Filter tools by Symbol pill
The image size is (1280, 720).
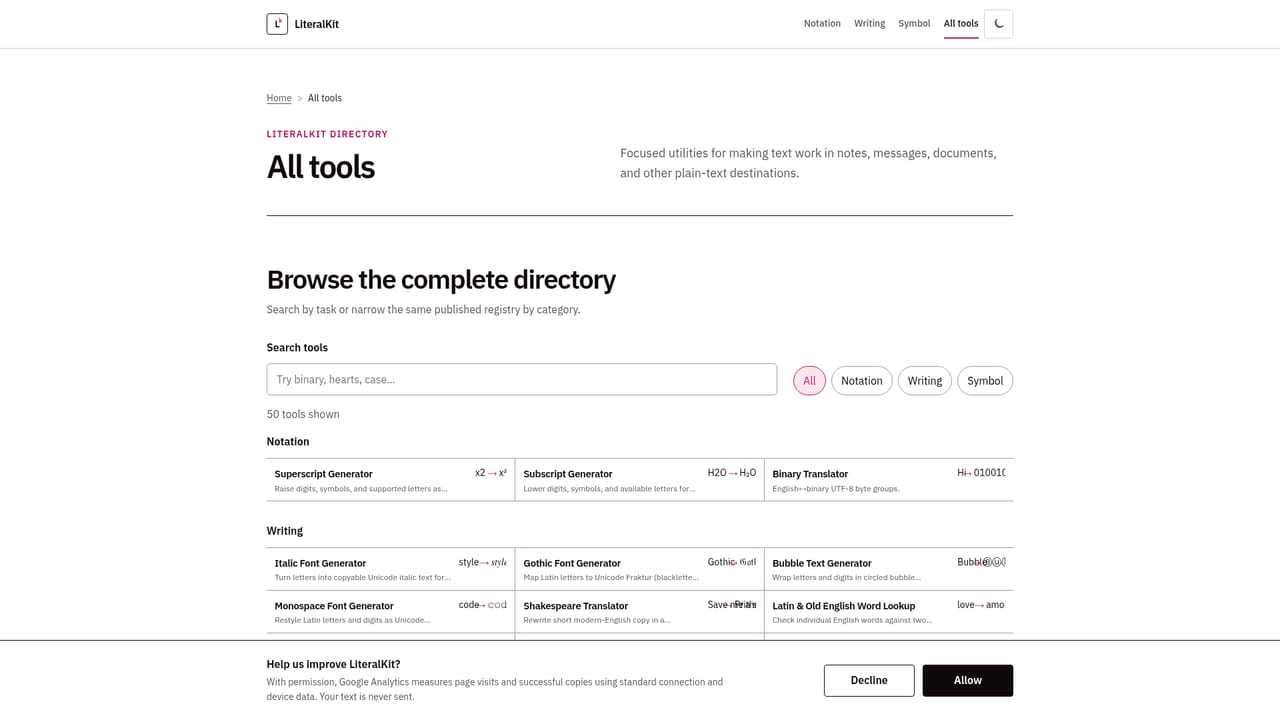(985, 381)
